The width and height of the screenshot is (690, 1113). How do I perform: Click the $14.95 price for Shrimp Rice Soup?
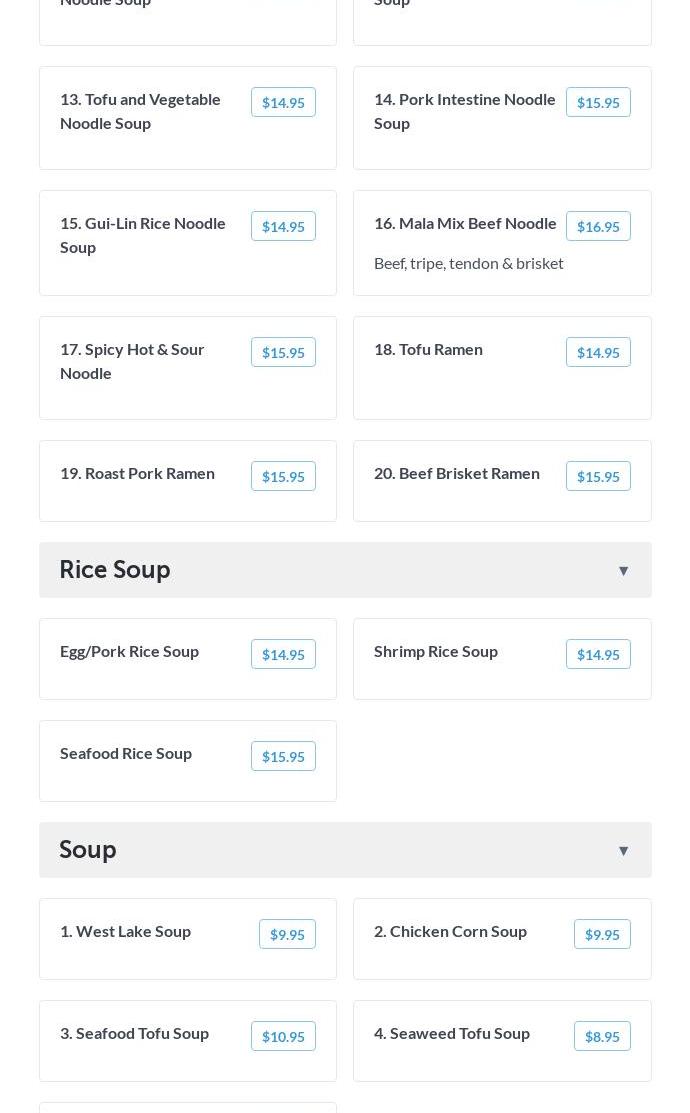598,654
